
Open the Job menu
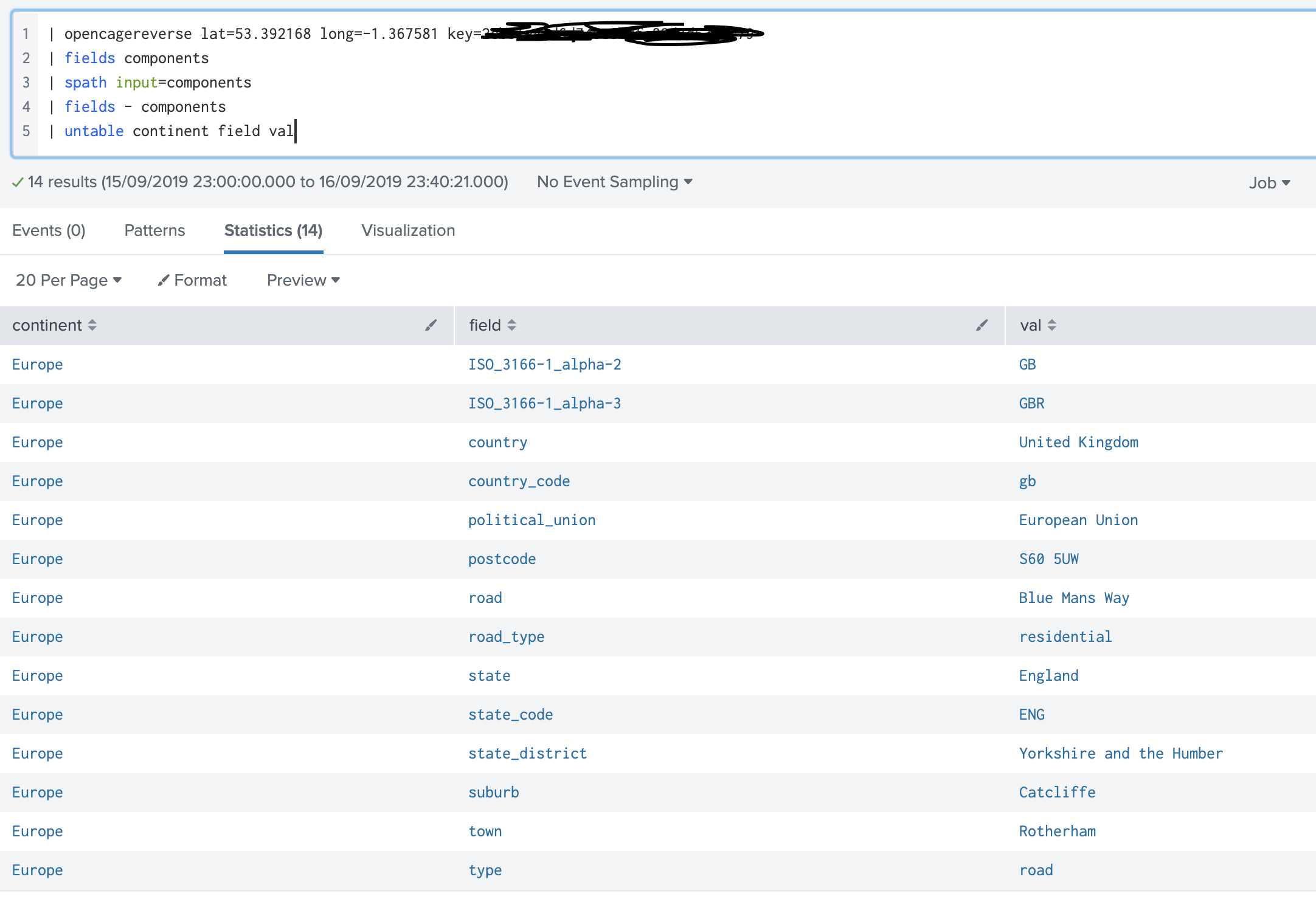pos(1269,183)
